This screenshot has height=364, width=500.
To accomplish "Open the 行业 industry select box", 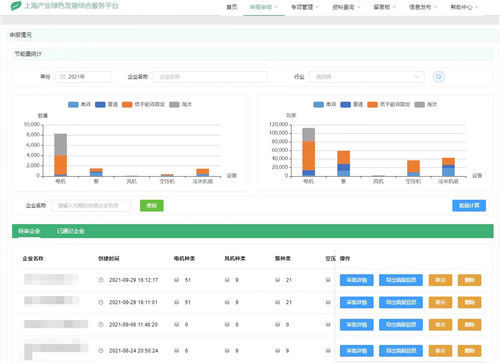I will tap(367, 77).
